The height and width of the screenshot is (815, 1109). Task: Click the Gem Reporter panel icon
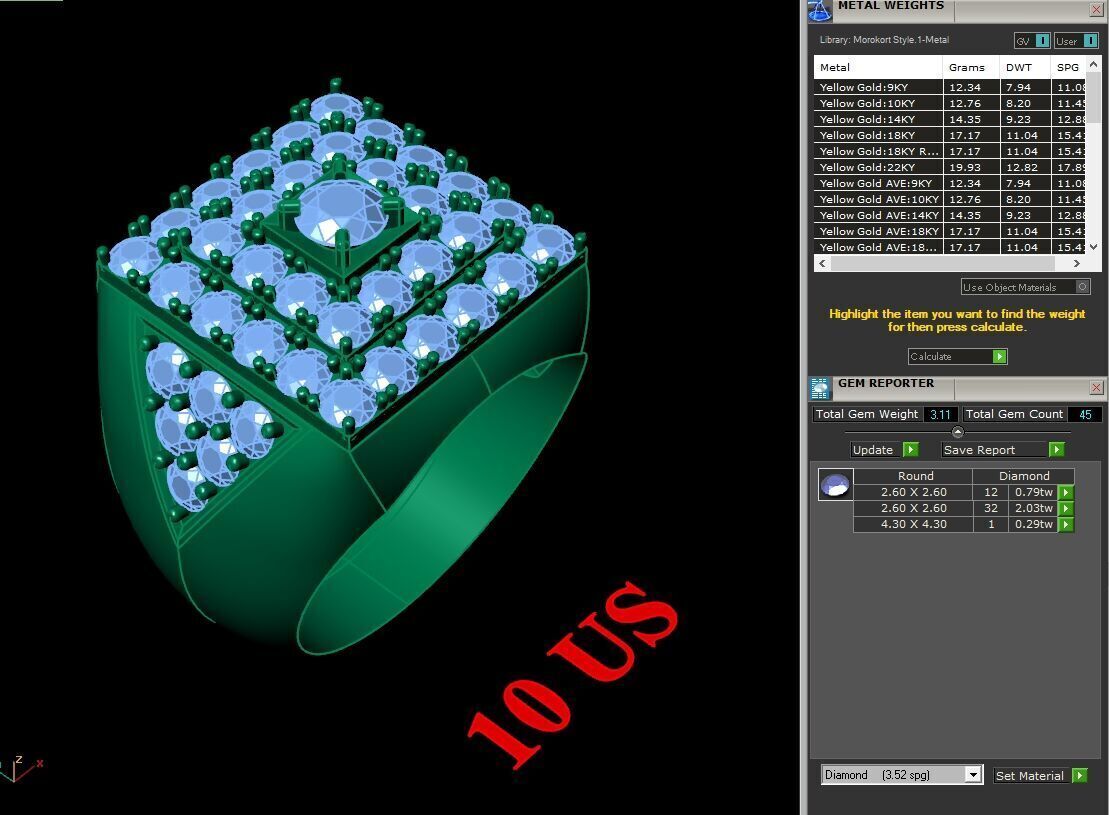820,388
